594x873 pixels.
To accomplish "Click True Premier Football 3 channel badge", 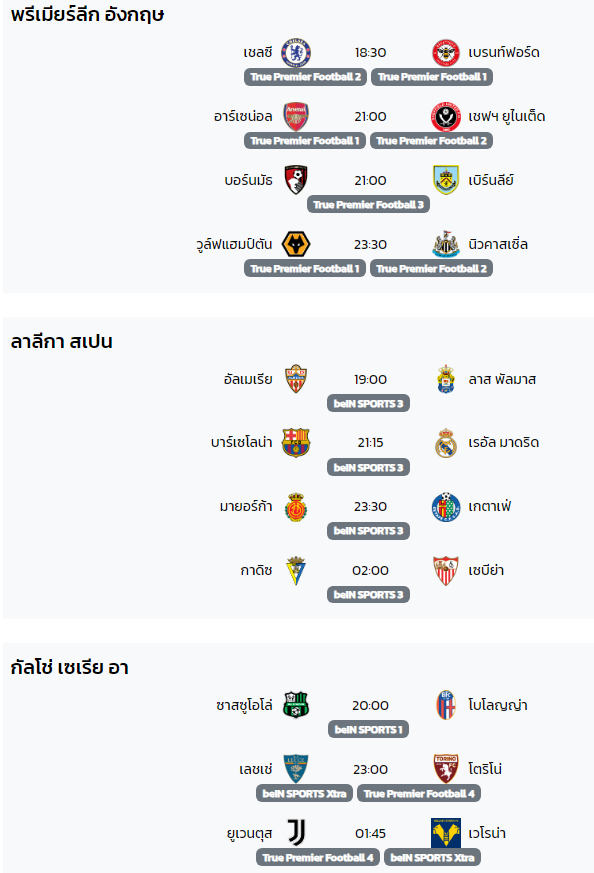I will 369,204.
